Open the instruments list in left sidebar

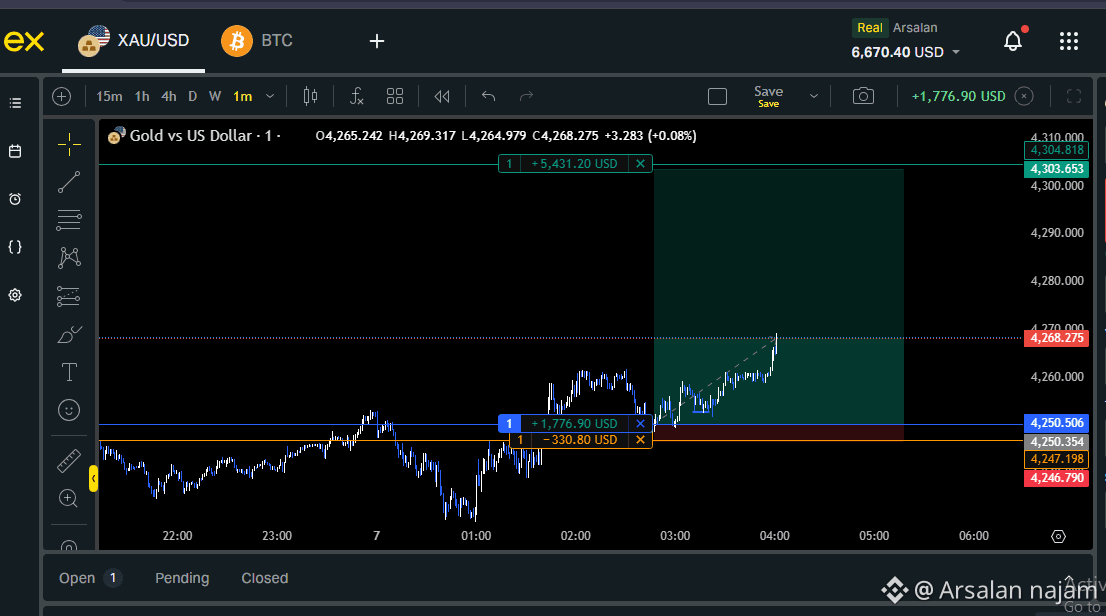click(x=15, y=104)
